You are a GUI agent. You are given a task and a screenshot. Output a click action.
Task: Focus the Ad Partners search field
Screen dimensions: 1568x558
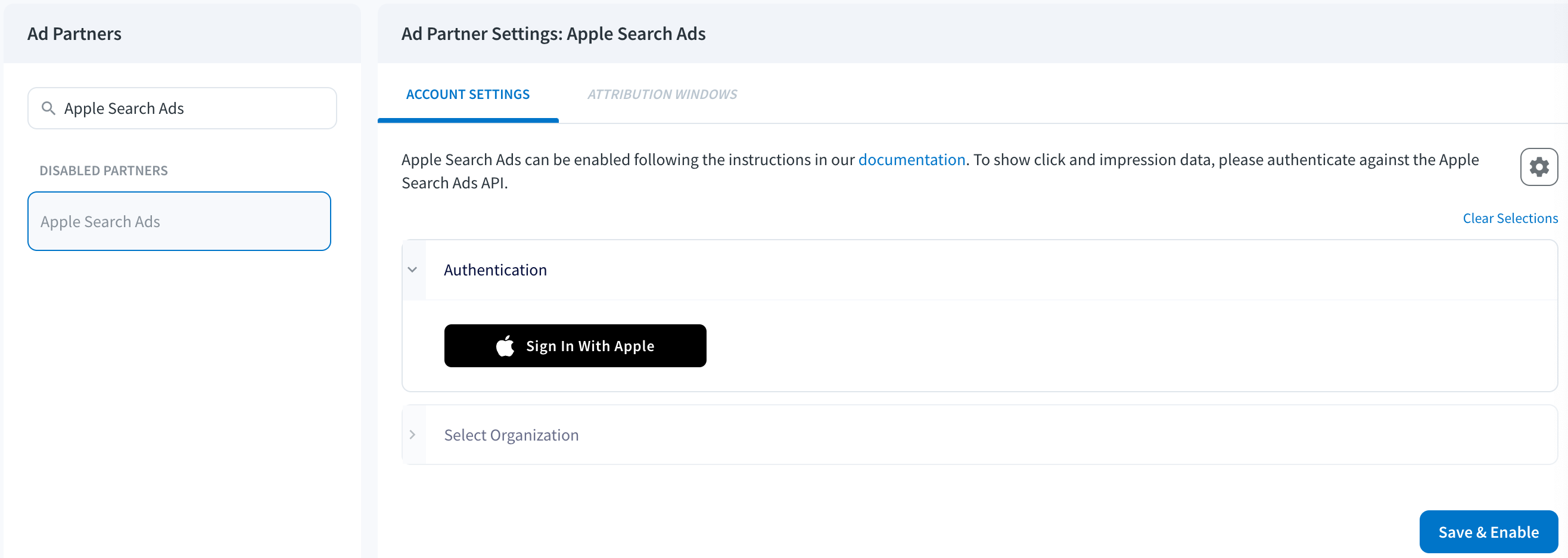[182, 108]
